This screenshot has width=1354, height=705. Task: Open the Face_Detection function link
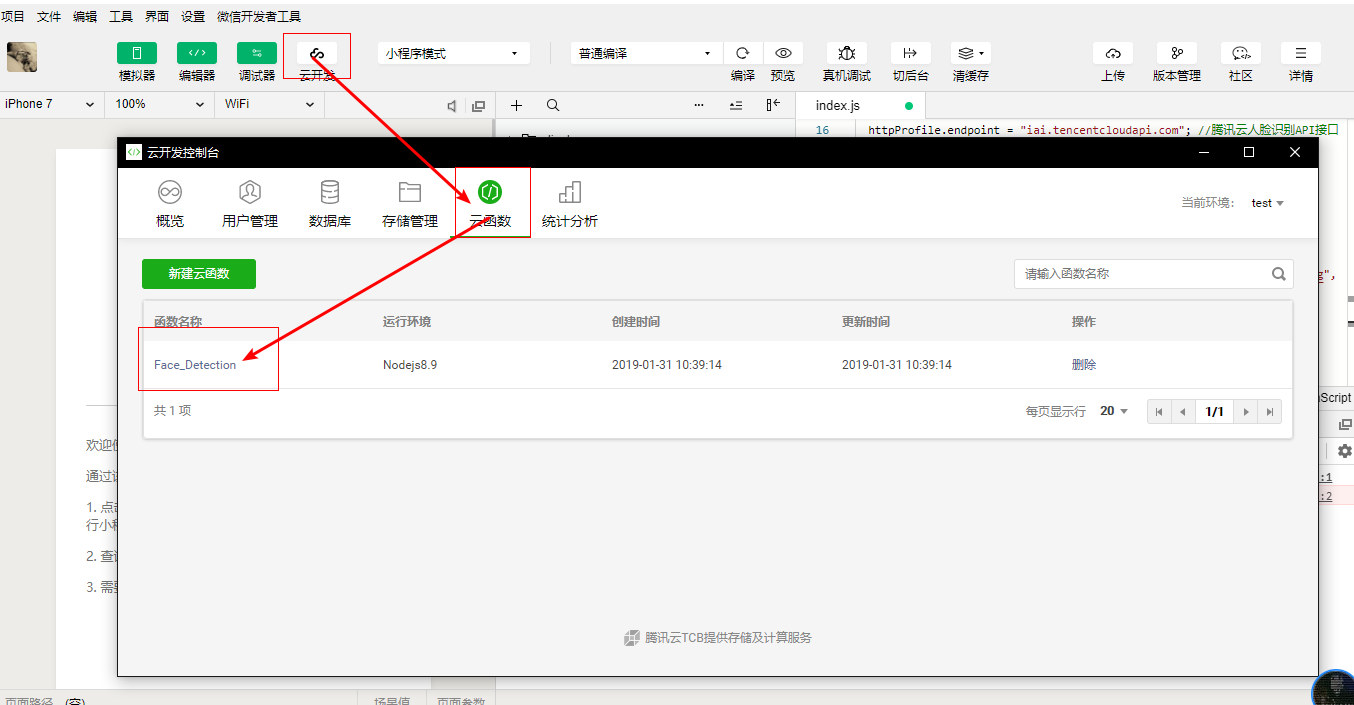click(x=195, y=365)
